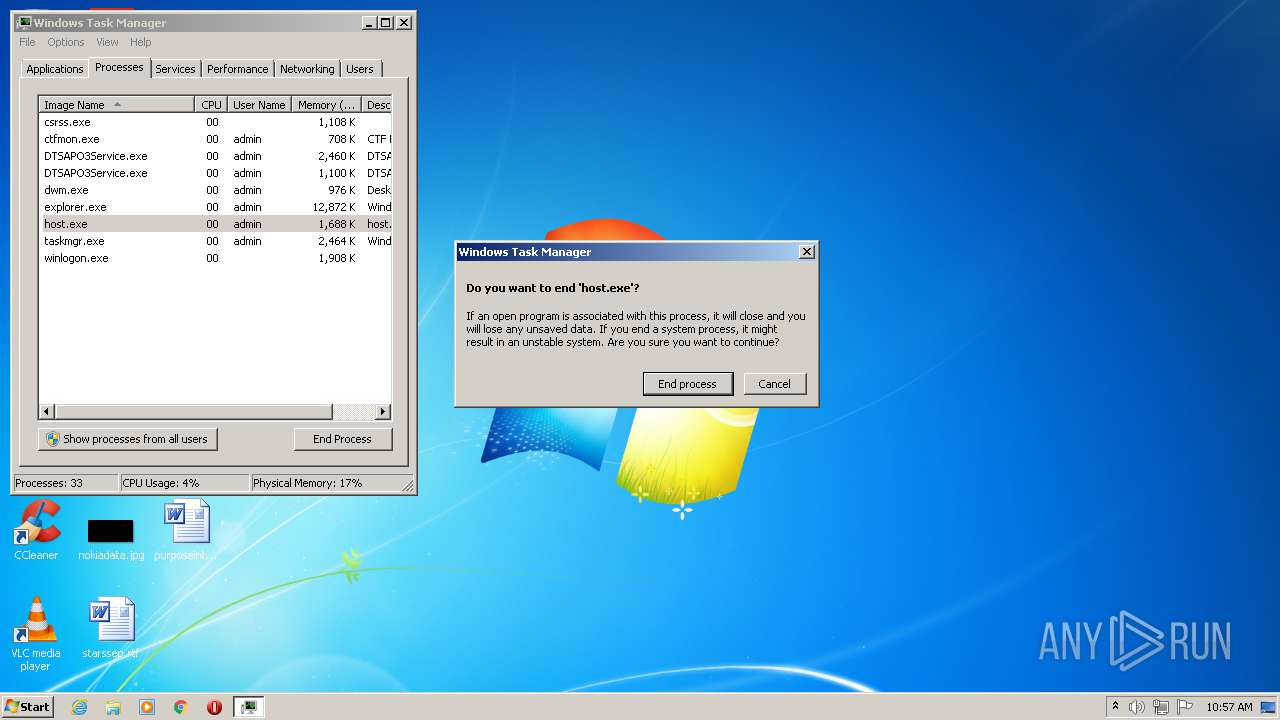Open Action Center flag icon
Image resolution: width=1280 pixels, height=720 pixels.
[x=1184, y=707]
